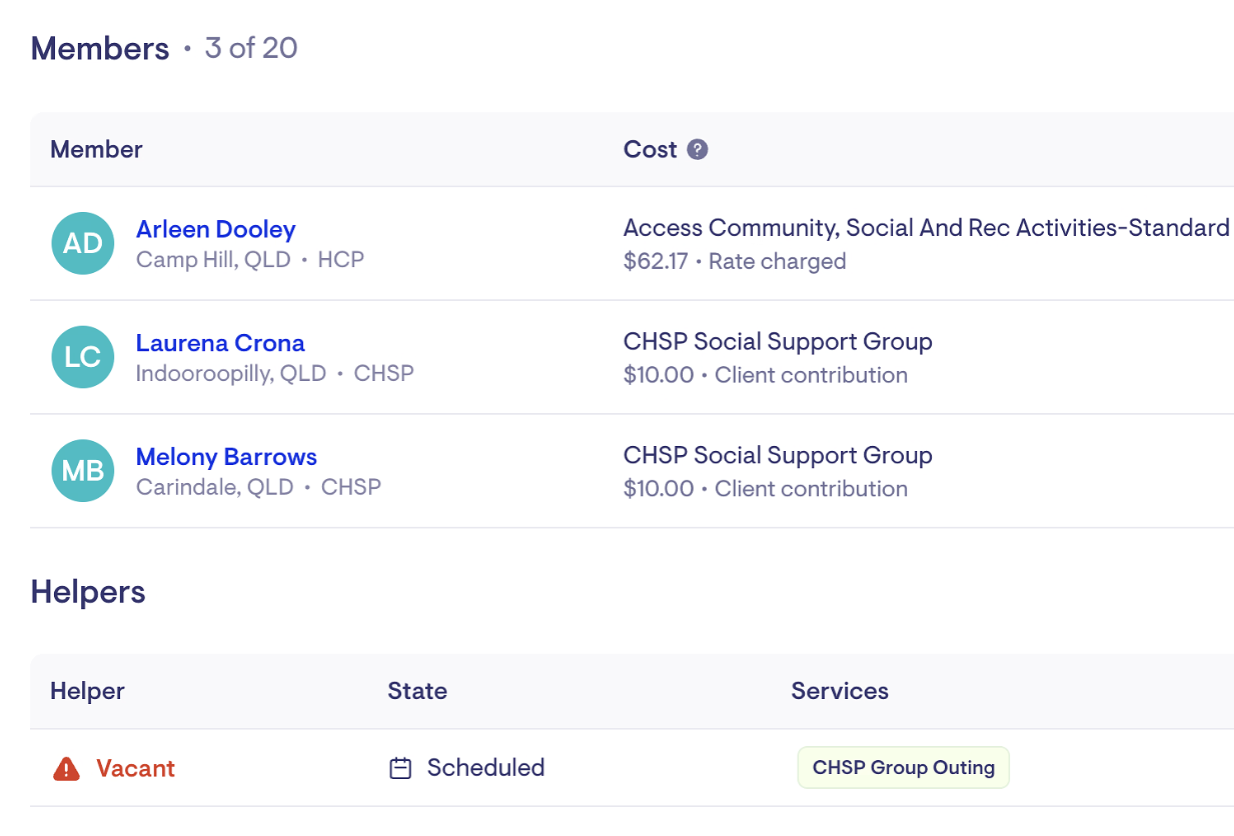Click the calendar icon next to Scheduled
Screen dimensions: 1234x836
click(x=400, y=769)
